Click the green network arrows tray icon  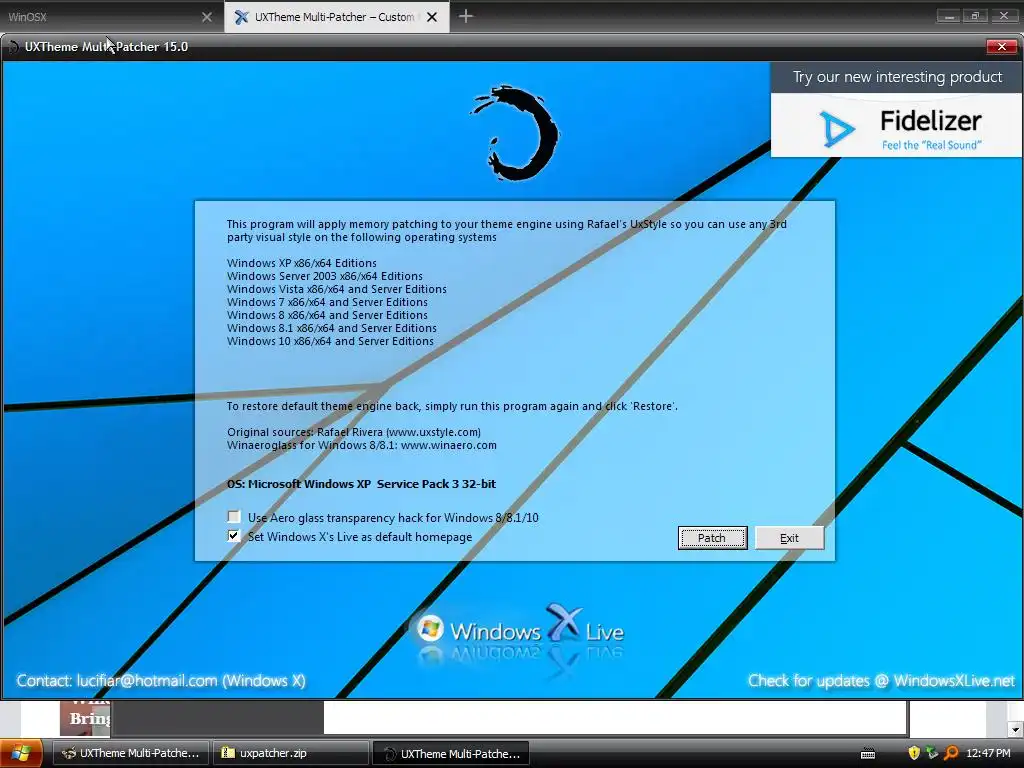[x=932, y=753]
